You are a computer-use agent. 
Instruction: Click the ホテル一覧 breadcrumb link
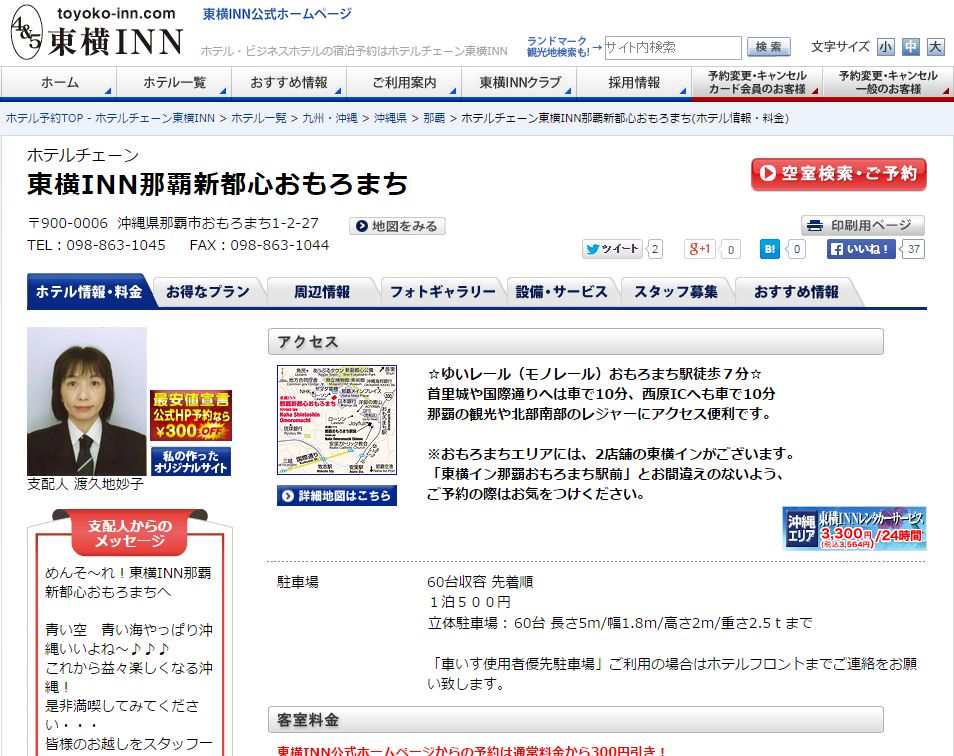(x=259, y=118)
